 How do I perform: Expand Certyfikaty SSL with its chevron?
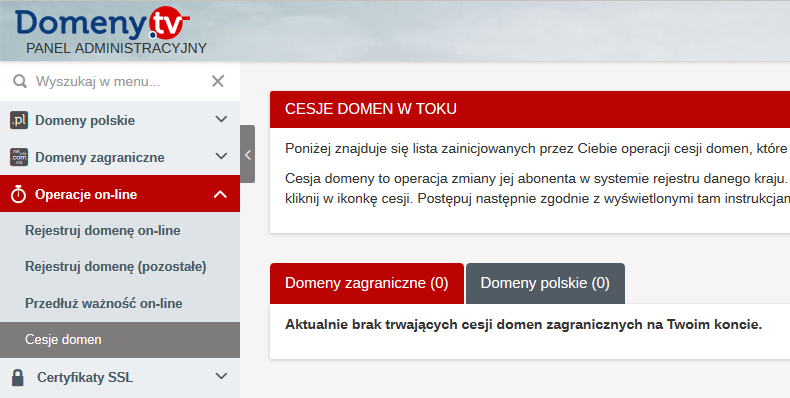pyautogui.click(x=221, y=376)
